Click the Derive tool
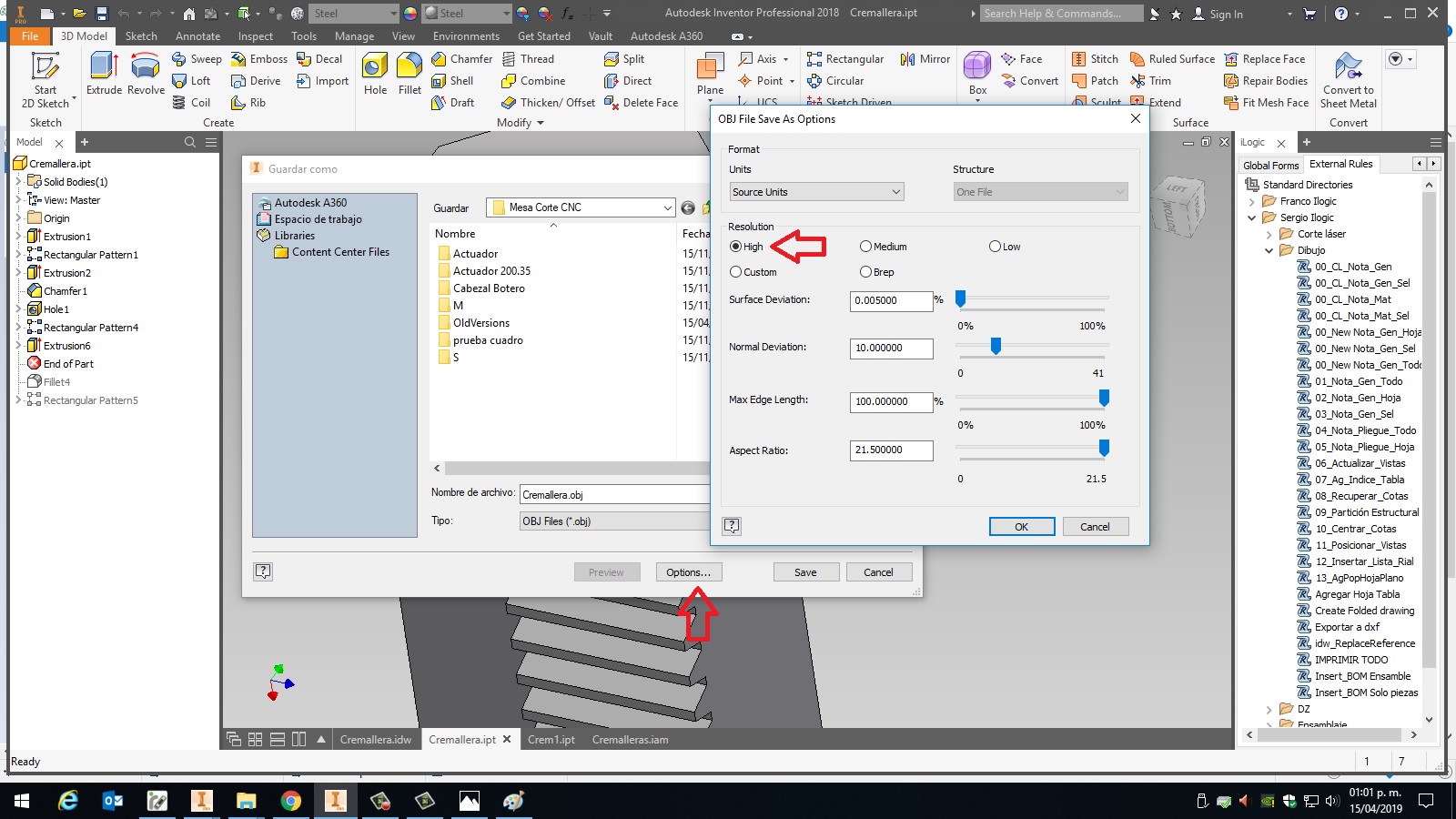The image size is (1456, 819). [x=256, y=81]
